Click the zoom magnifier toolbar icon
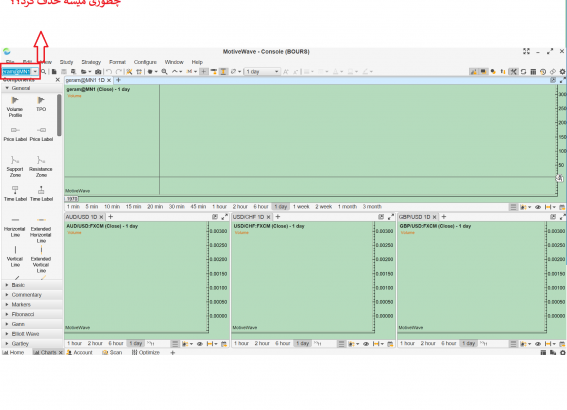The image size is (567, 410). click(164, 72)
